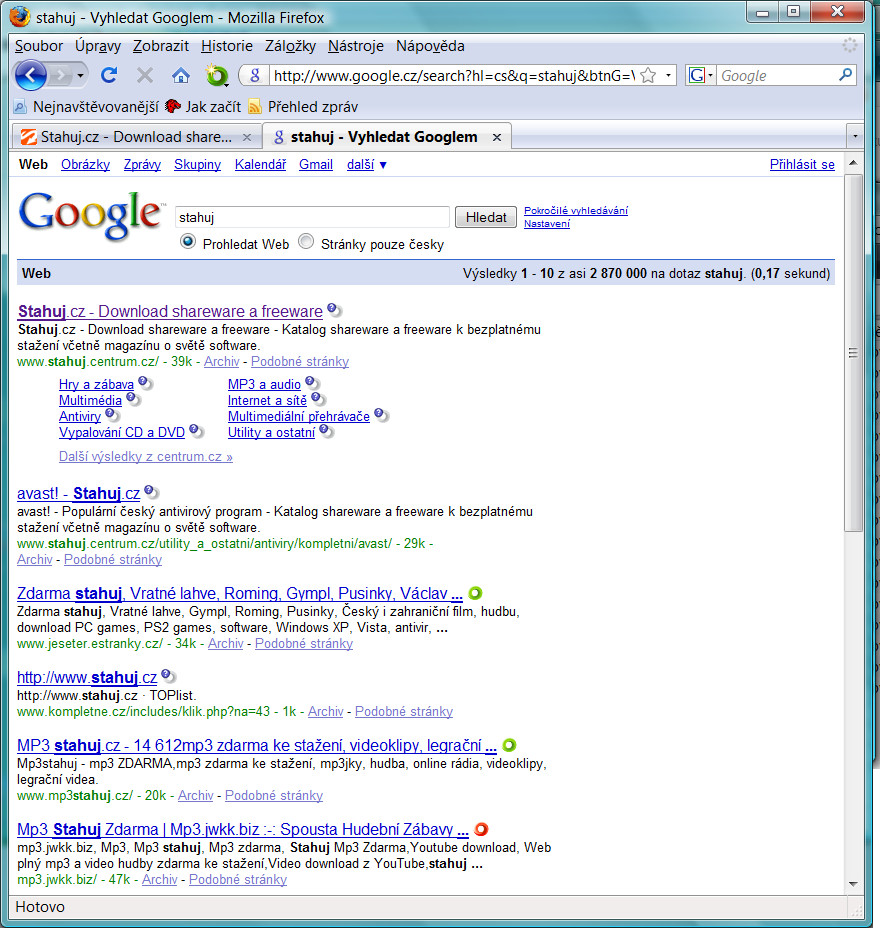
Task: Click red rating icon by Mp3.jwkk.biz result
Action: (481, 829)
